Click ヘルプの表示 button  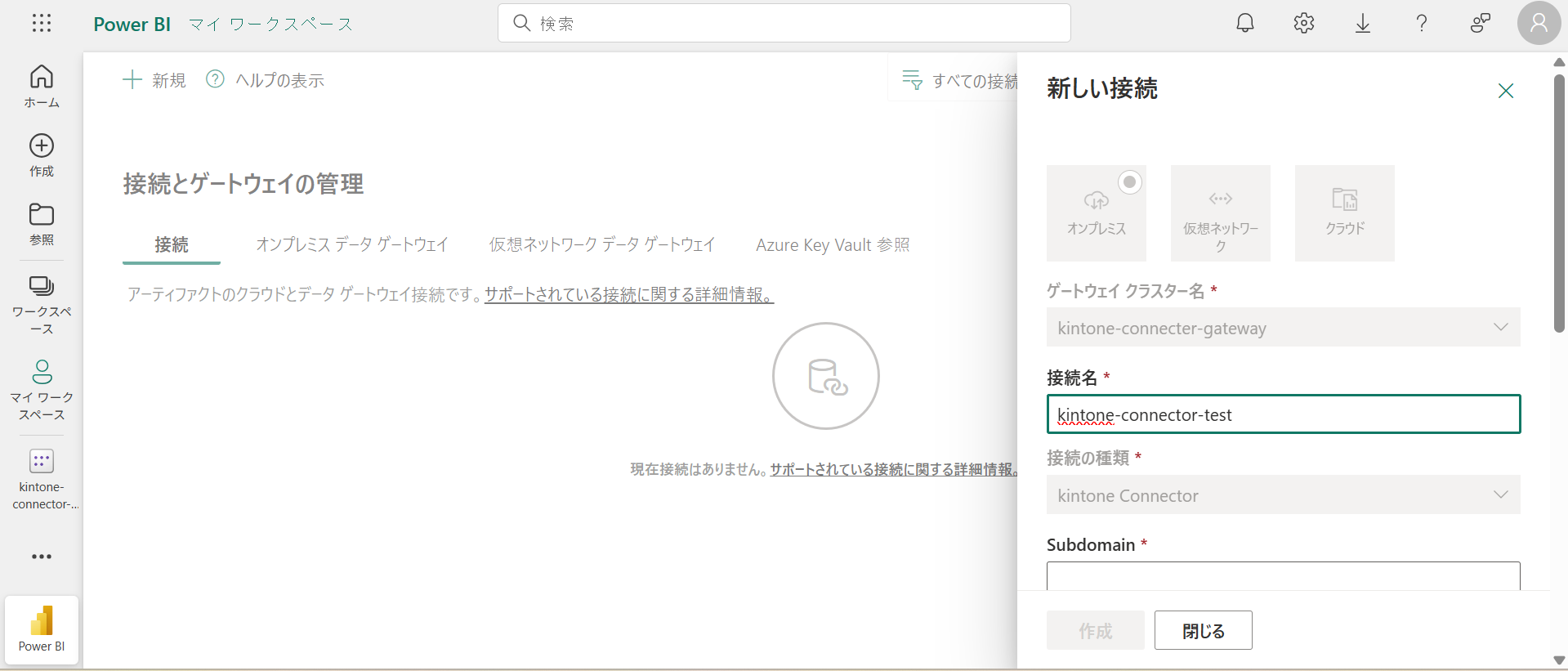[265, 80]
